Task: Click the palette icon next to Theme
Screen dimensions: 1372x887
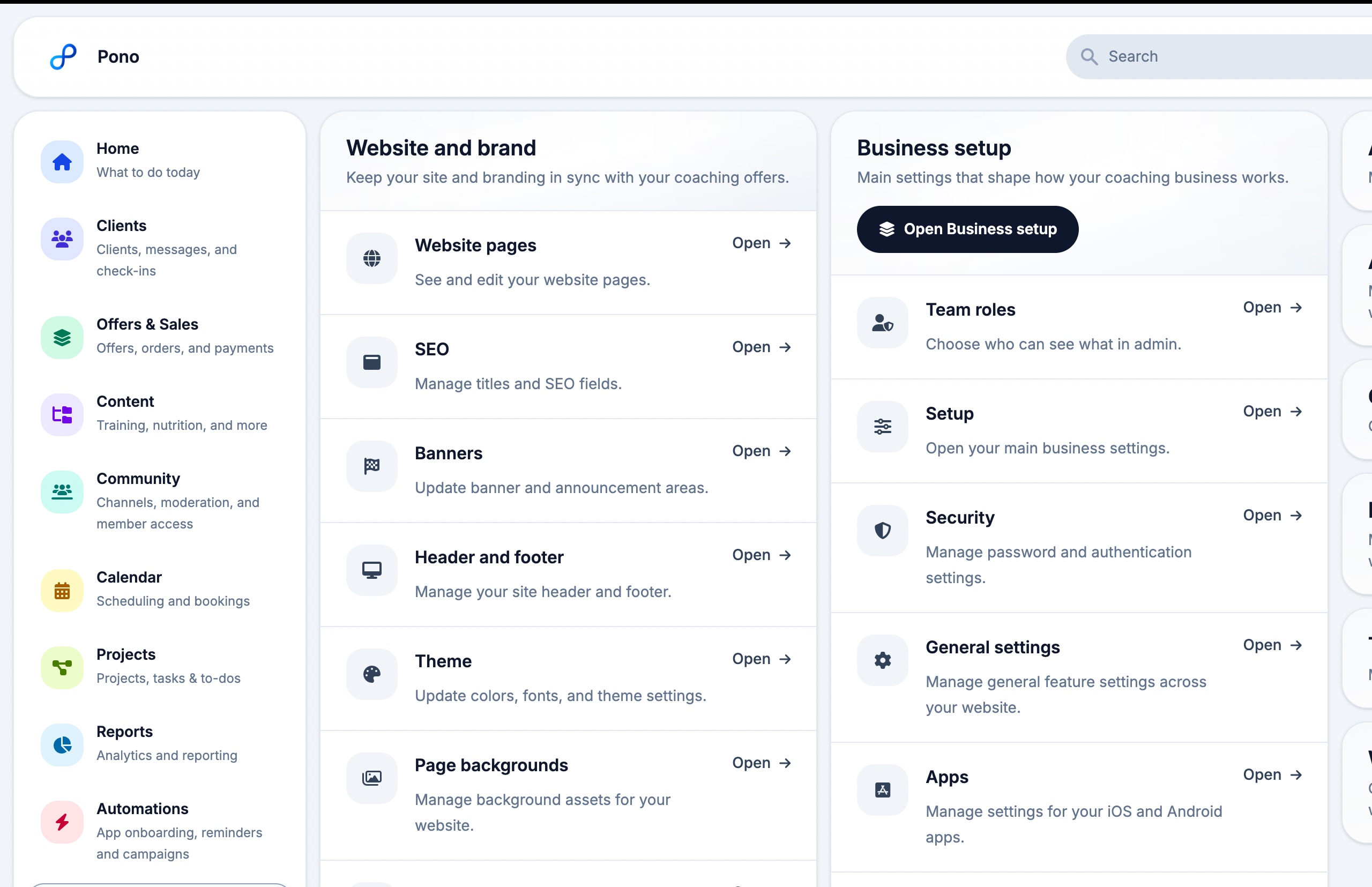Action: point(371,674)
